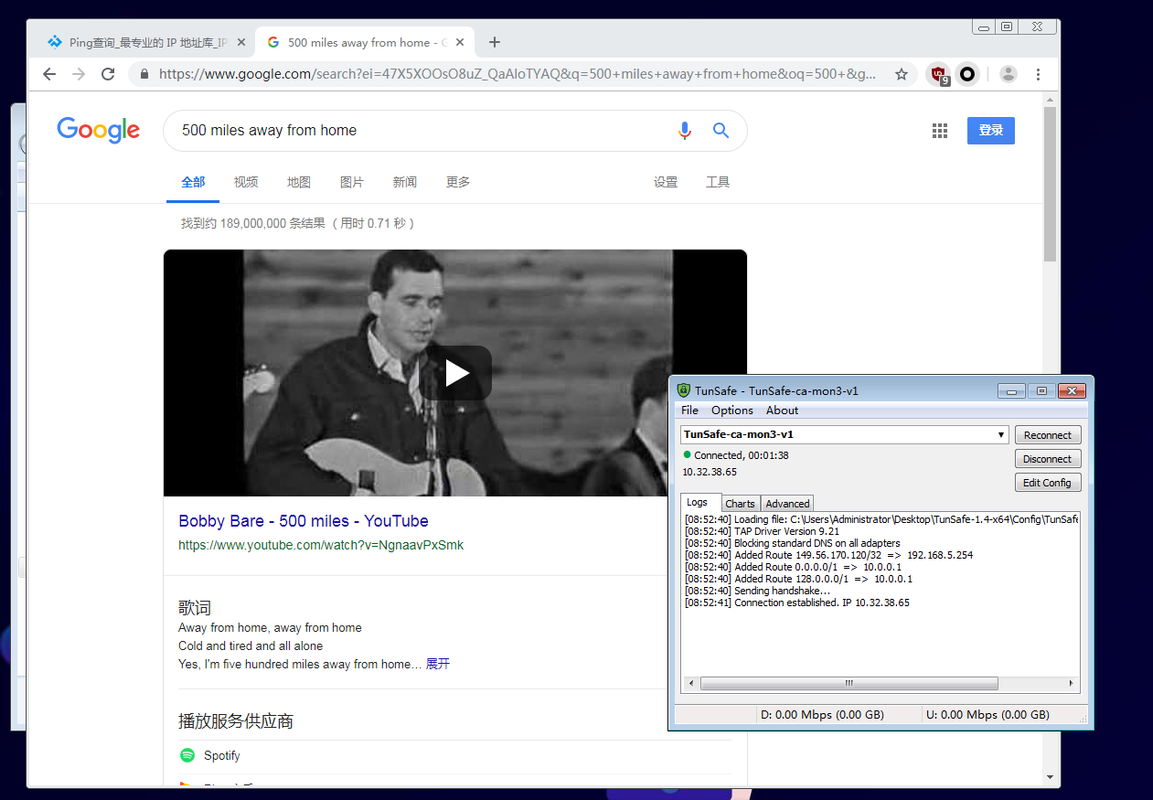Open the TunSafe Options menu

[x=732, y=410]
